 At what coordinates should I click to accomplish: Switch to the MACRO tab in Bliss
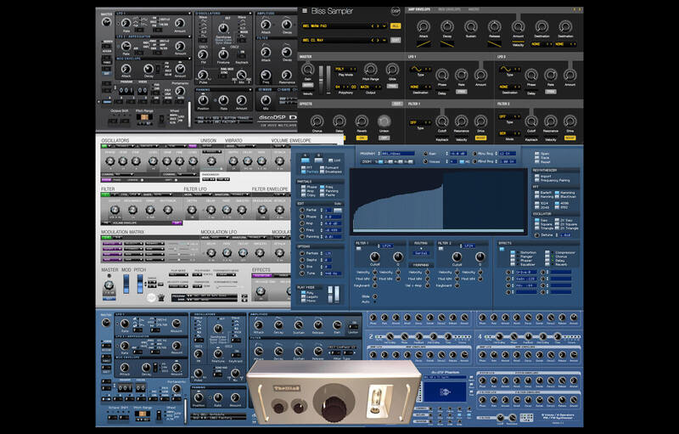pos(473,10)
